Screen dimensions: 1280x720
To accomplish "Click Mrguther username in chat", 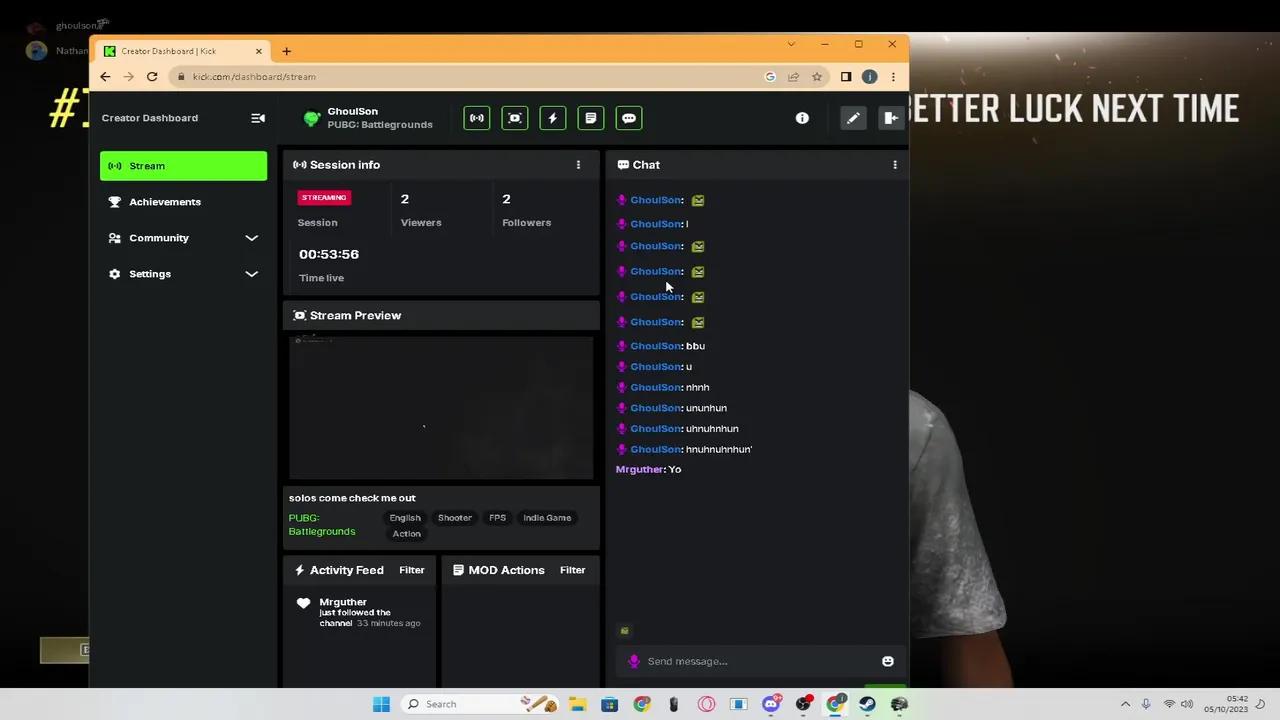I will [x=640, y=470].
